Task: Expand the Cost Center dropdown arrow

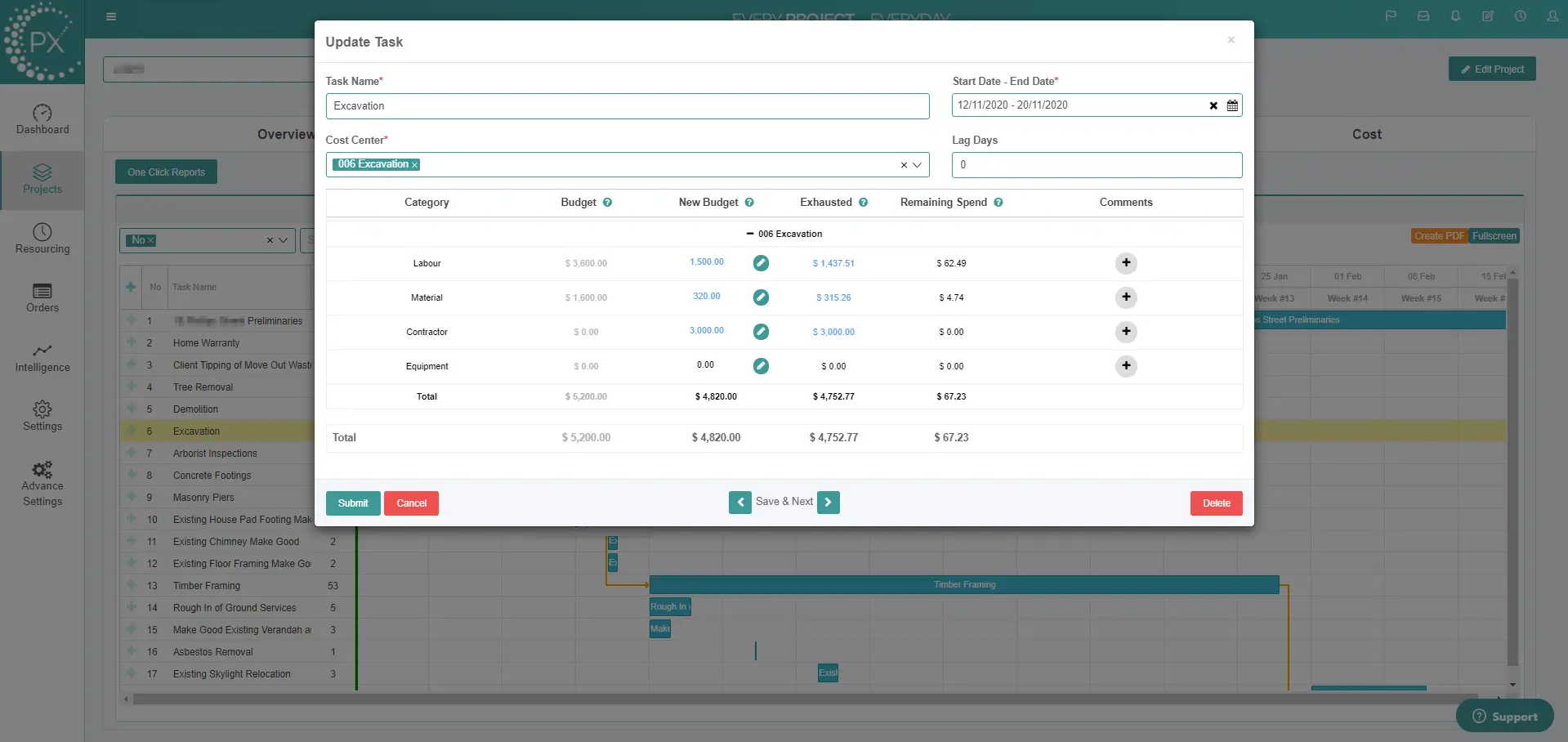Action: [x=918, y=165]
